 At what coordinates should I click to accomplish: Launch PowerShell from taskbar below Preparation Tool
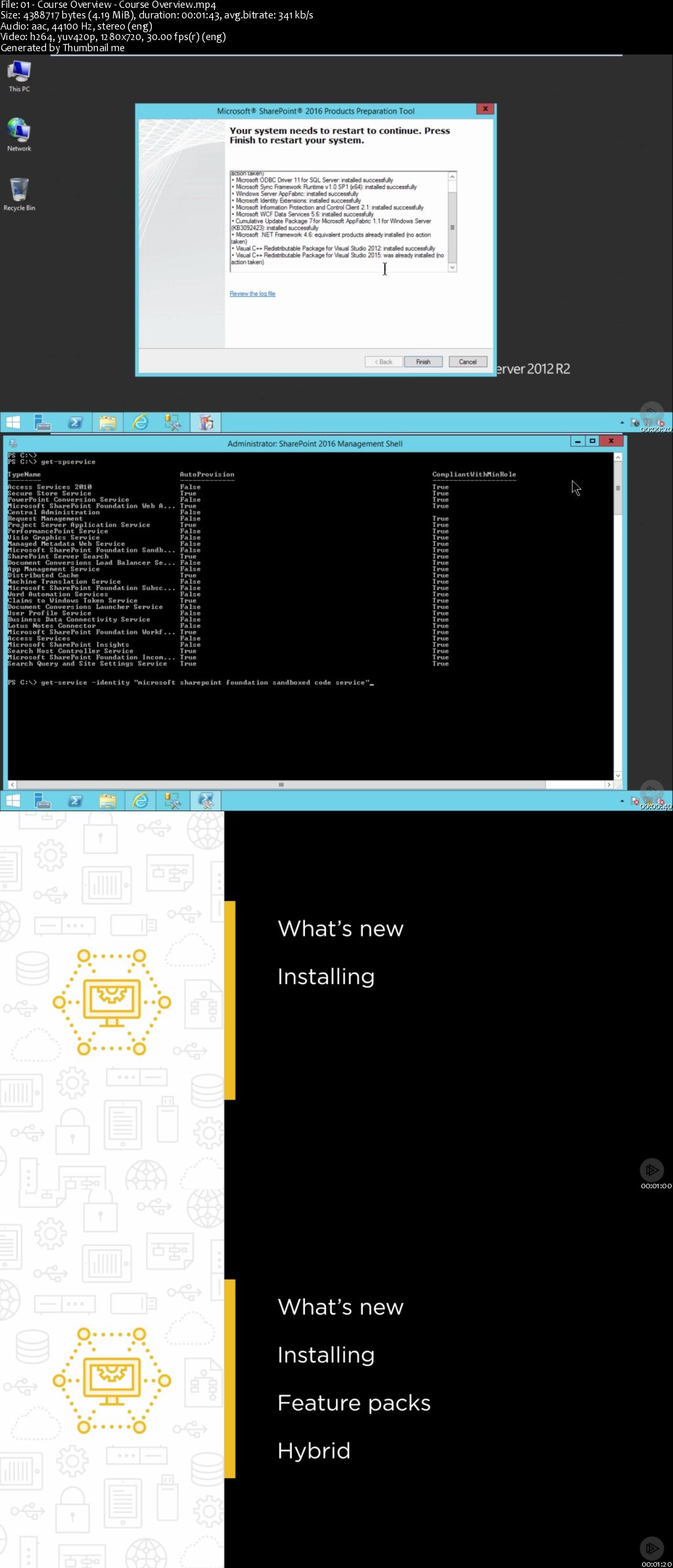(x=75, y=422)
